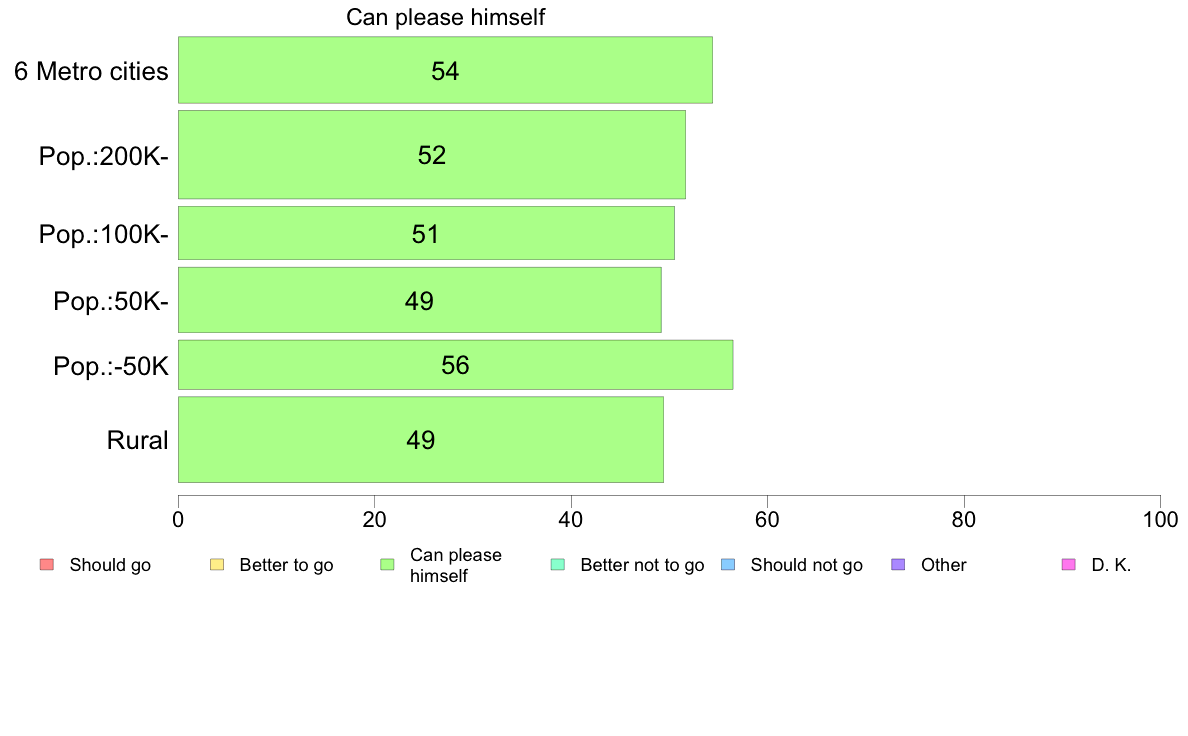
Task: Click the yellow Better to go swatch
Action: pyautogui.click(x=217, y=565)
